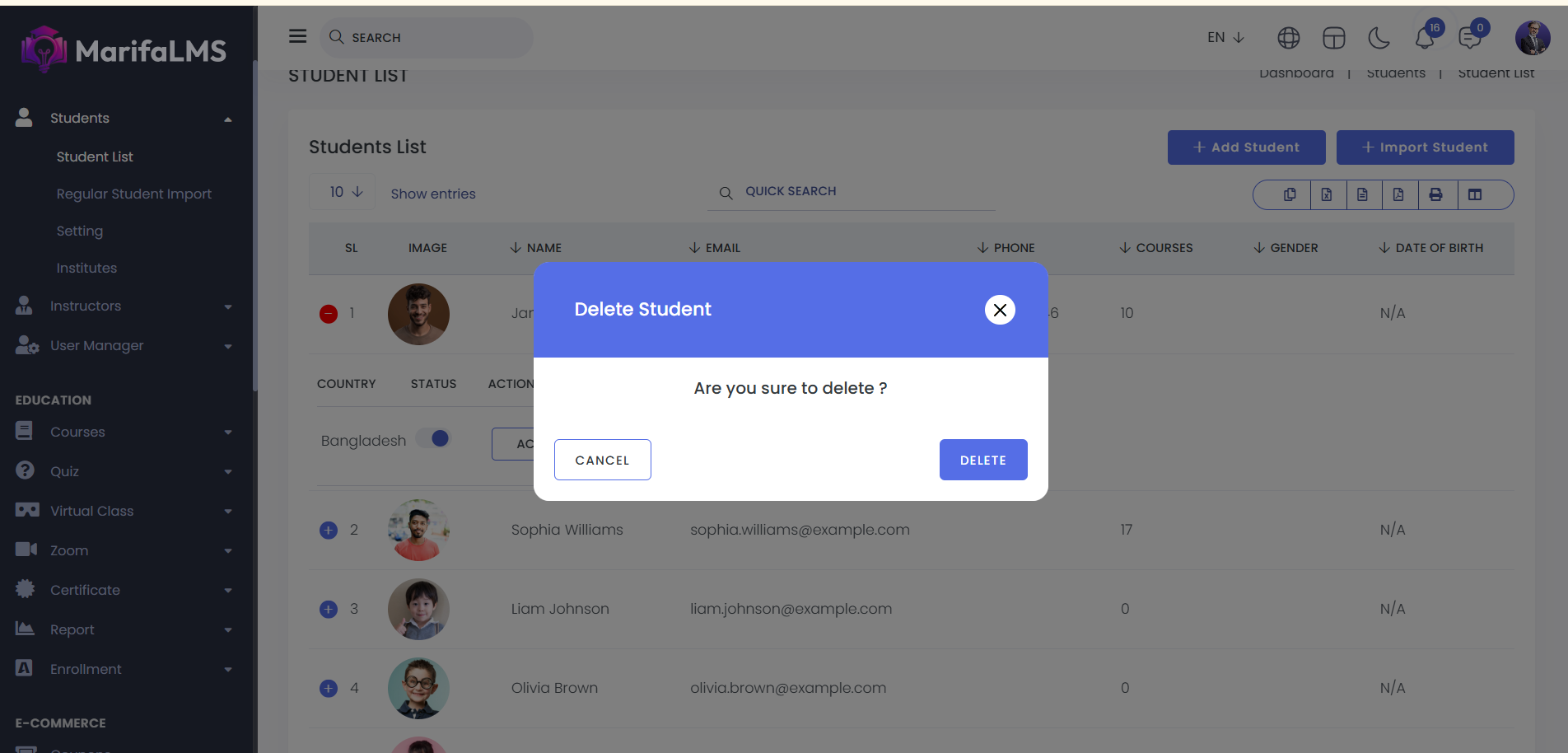Close the Delete Student dialog

(1000, 310)
